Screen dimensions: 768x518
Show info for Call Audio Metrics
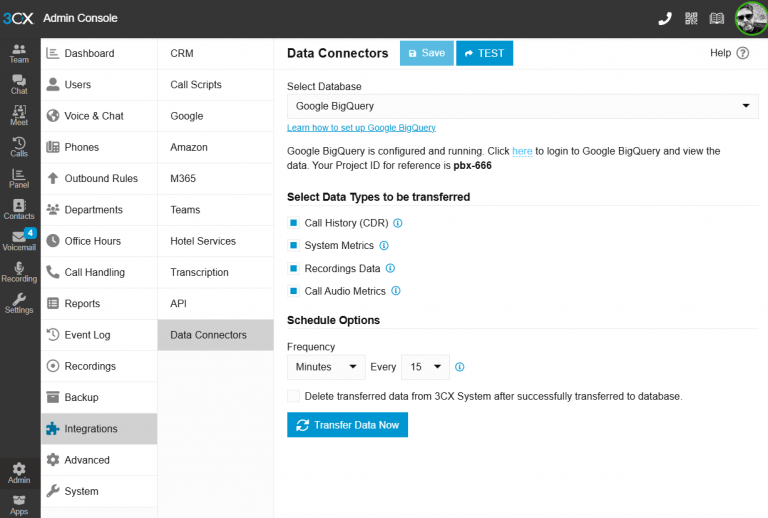pyautogui.click(x=396, y=291)
